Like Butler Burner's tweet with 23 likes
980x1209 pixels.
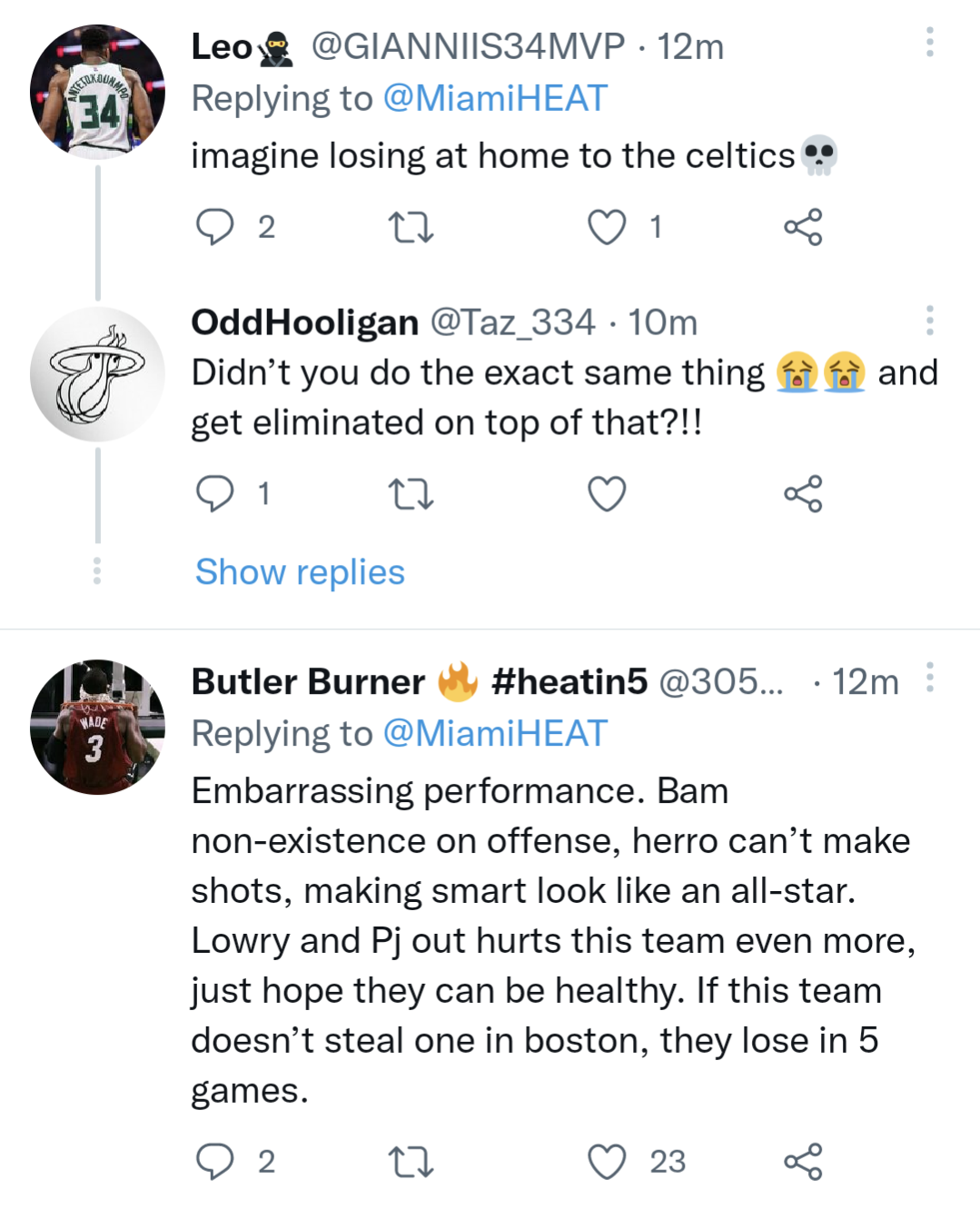(x=607, y=1161)
